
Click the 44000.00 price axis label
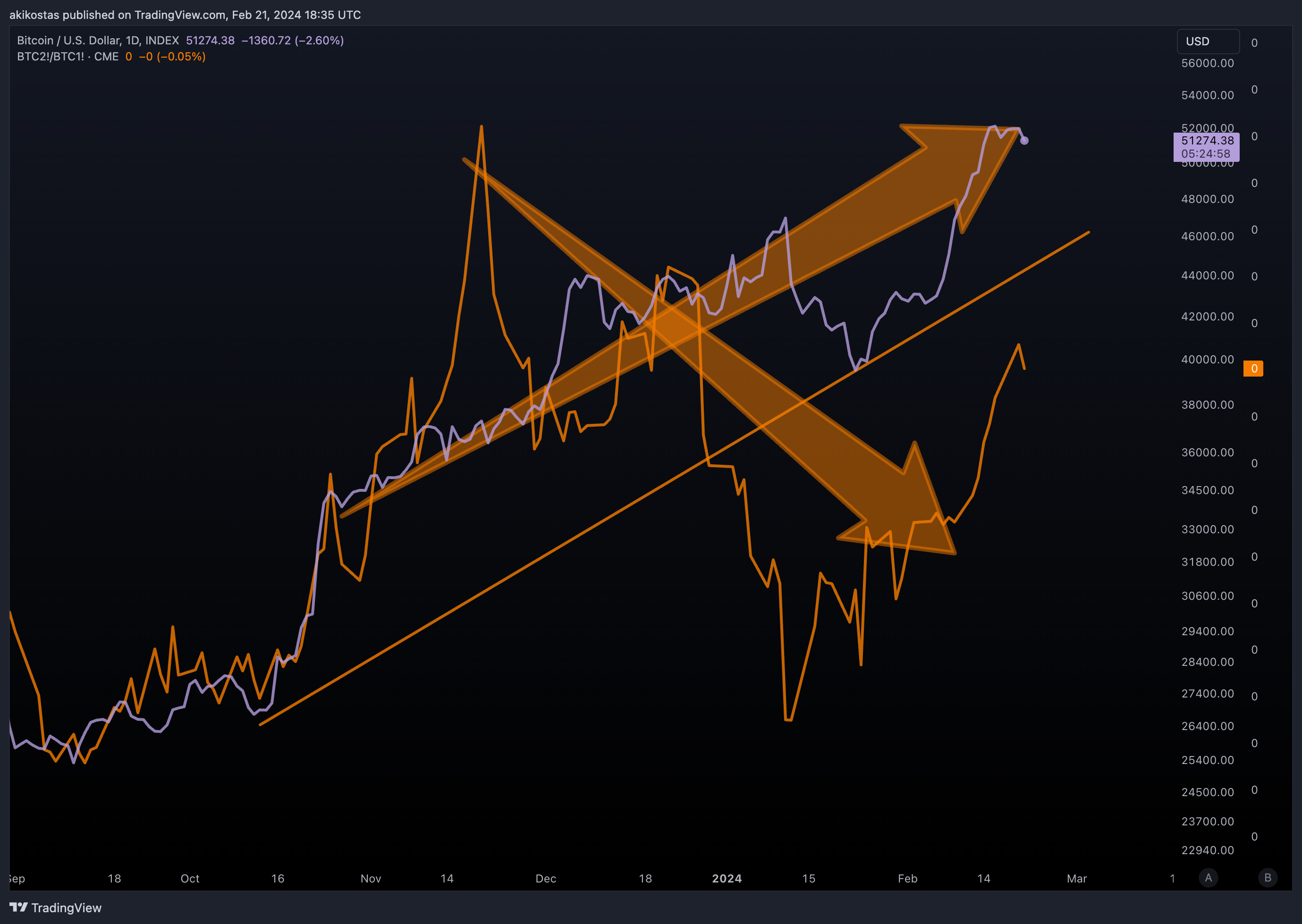[1208, 276]
